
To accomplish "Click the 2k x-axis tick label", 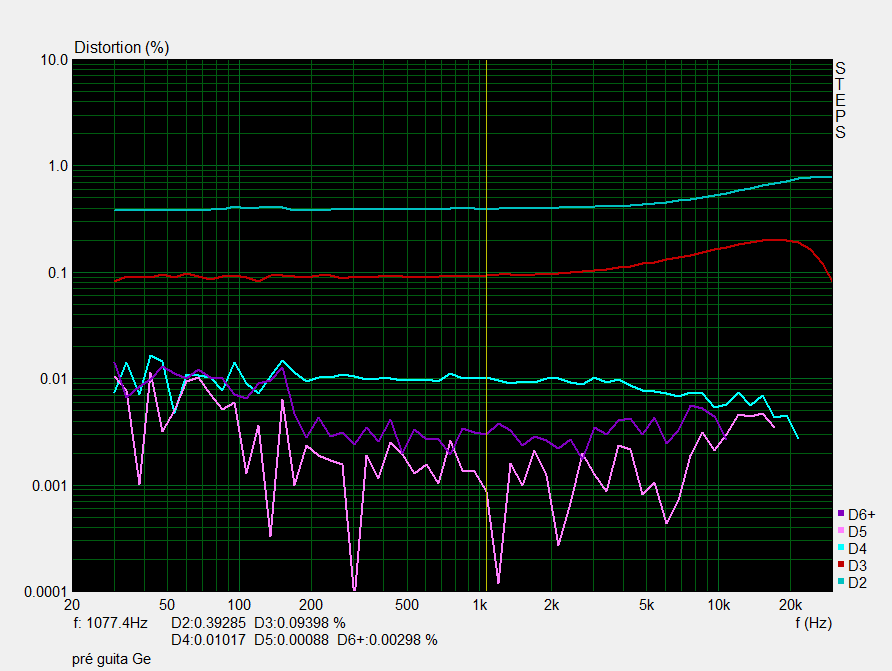I will pos(551,605).
